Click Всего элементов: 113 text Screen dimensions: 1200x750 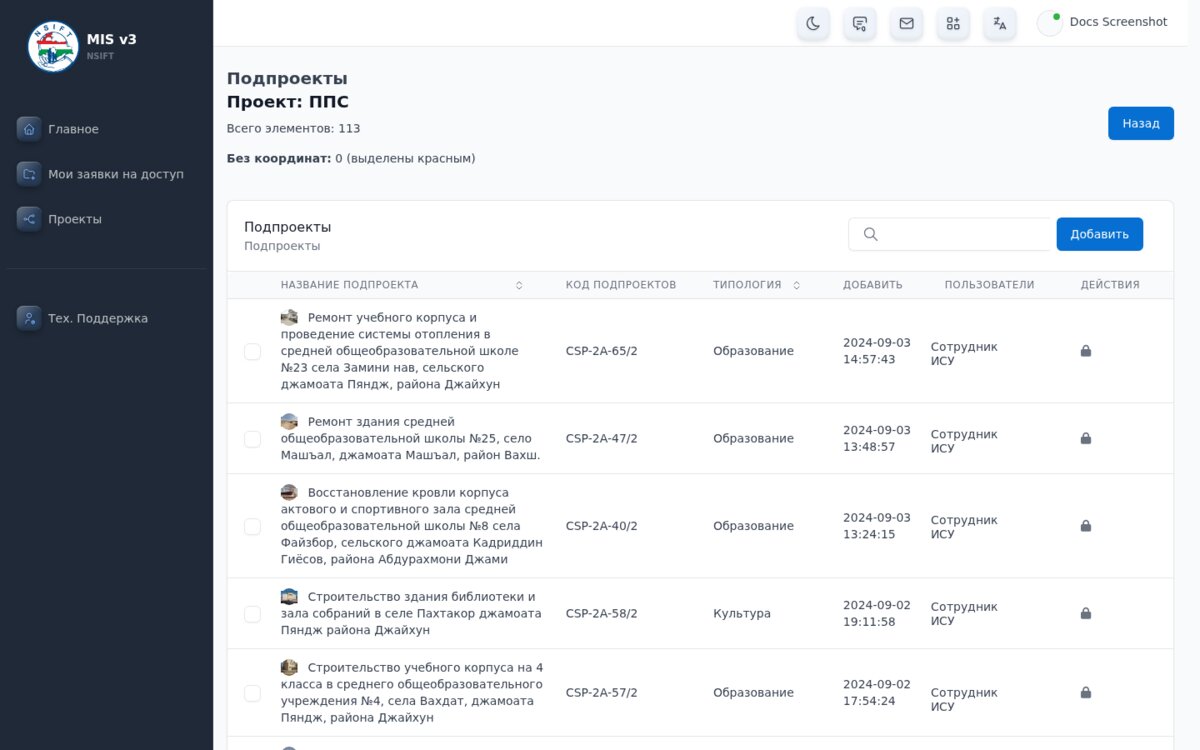(x=294, y=128)
